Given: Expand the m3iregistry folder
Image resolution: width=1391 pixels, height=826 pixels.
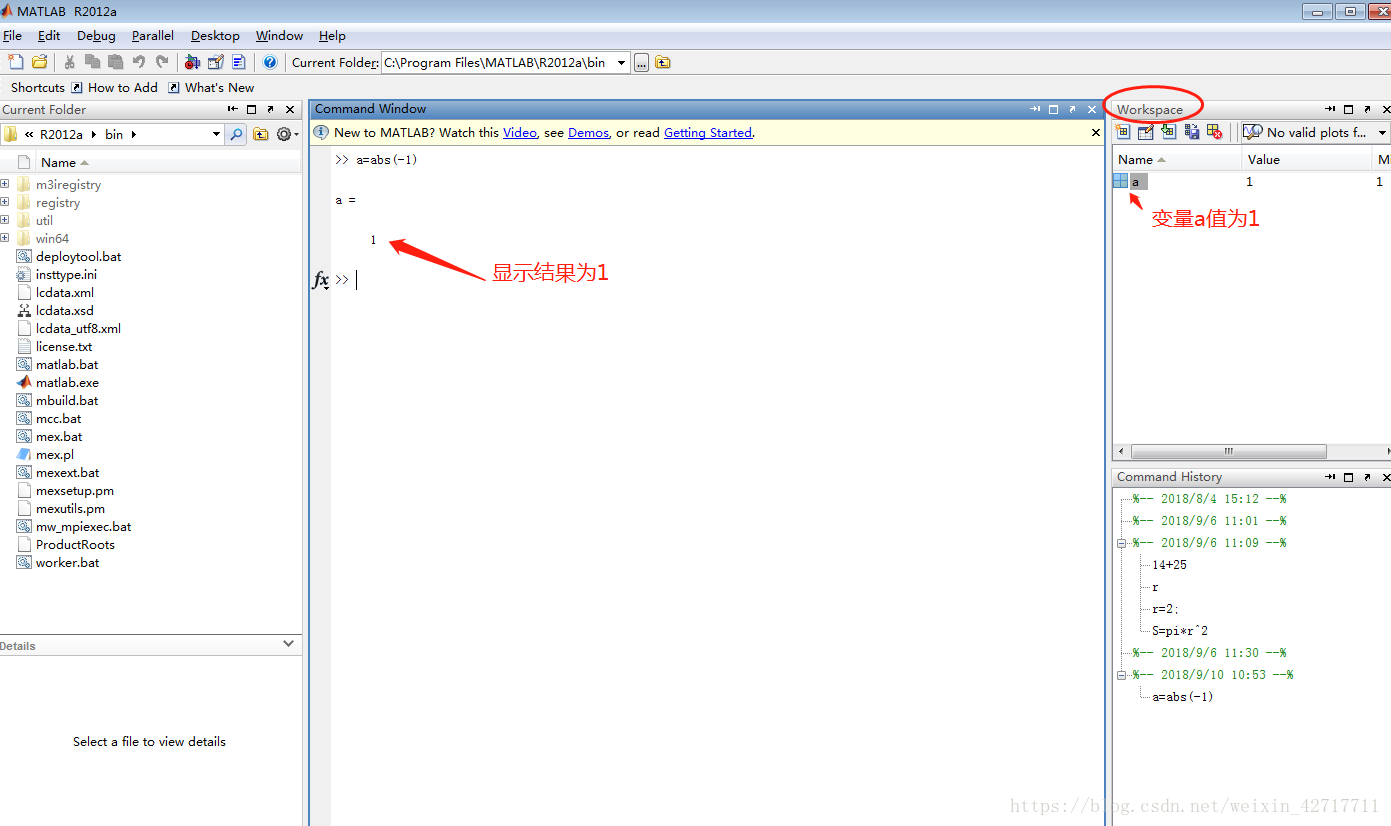Looking at the screenshot, I should tap(5, 184).
